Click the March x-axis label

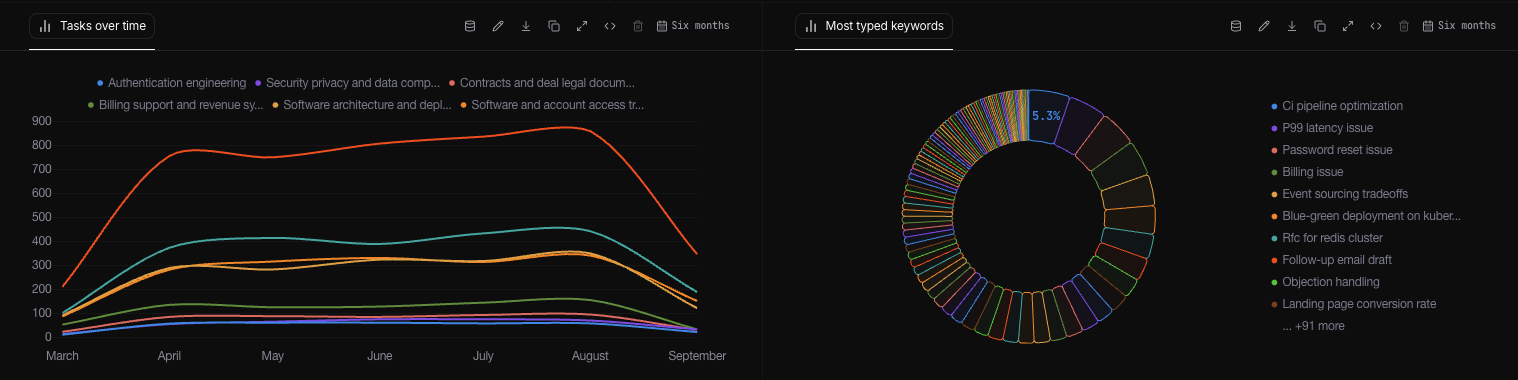63,356
